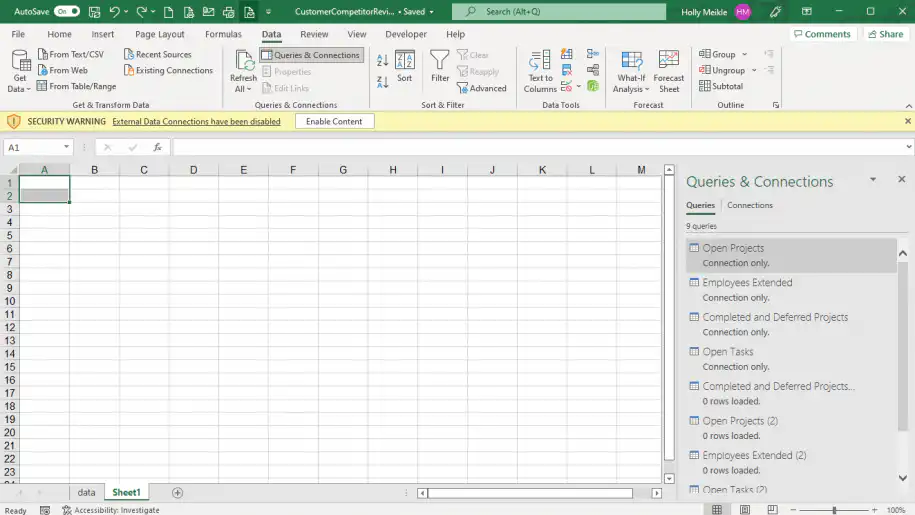Switch to the Insert tab
The width and height of the screenshot is (915, 515).
(x=103, y=34)
